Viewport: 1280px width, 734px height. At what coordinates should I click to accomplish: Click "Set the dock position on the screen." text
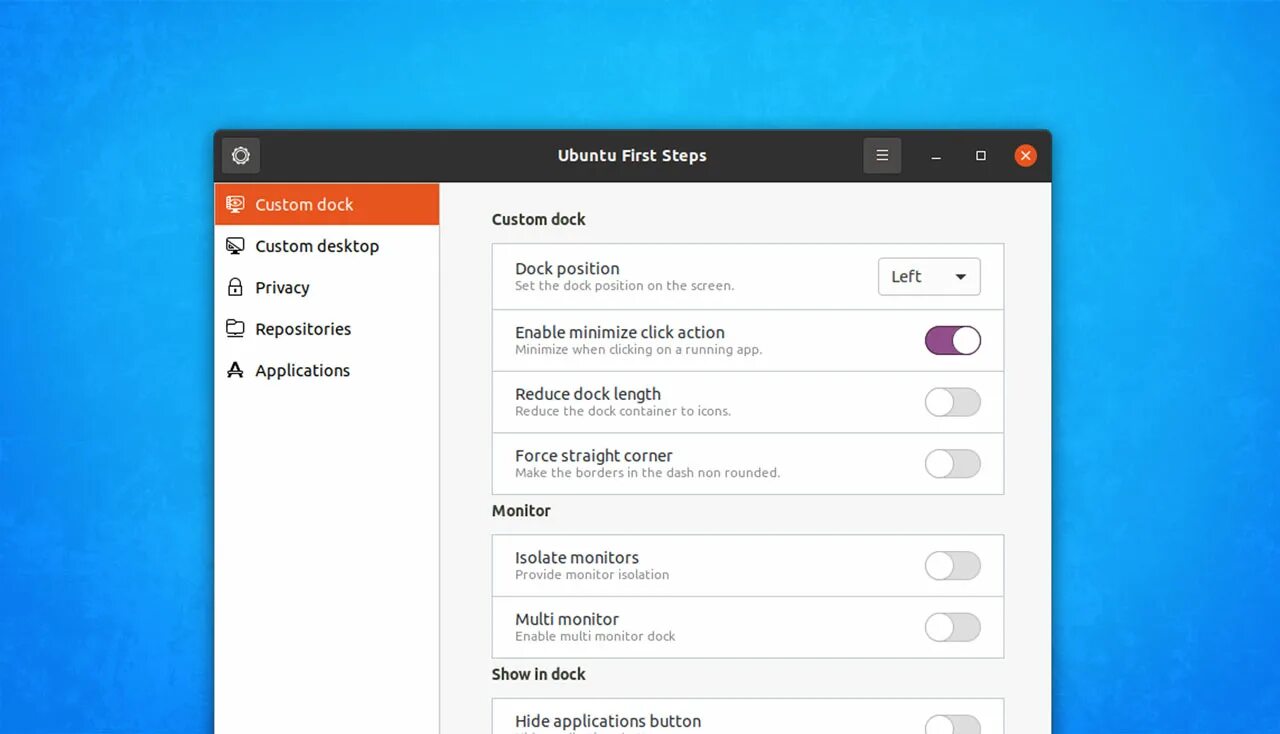pos(625,286)
